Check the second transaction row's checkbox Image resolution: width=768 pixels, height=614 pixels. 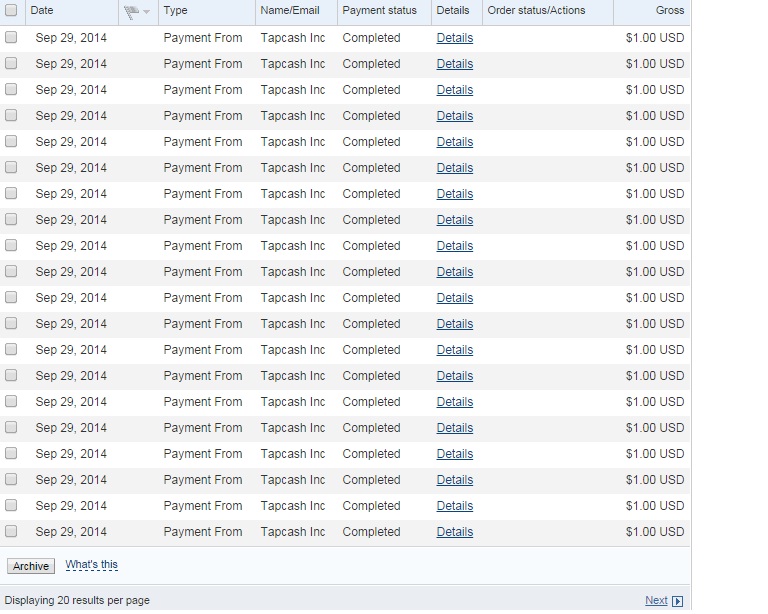(x=11, y=63)
